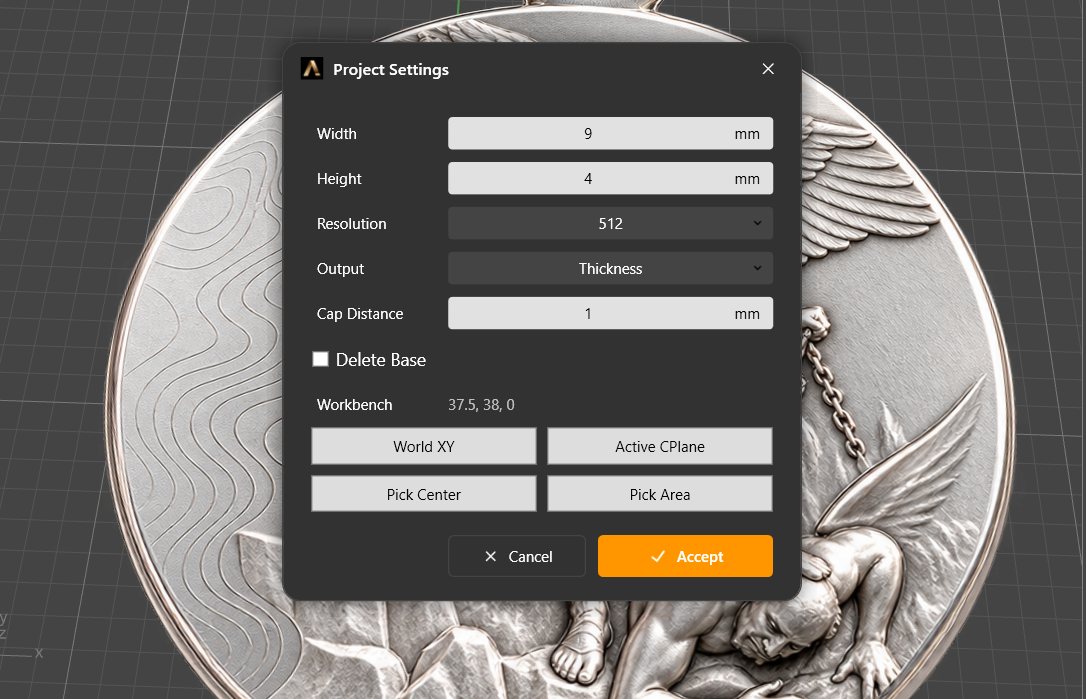The width and height of the screenshot is (1086, 699).
Task: Open the Output dropdown showing Thickness
Action: (610, 269)
